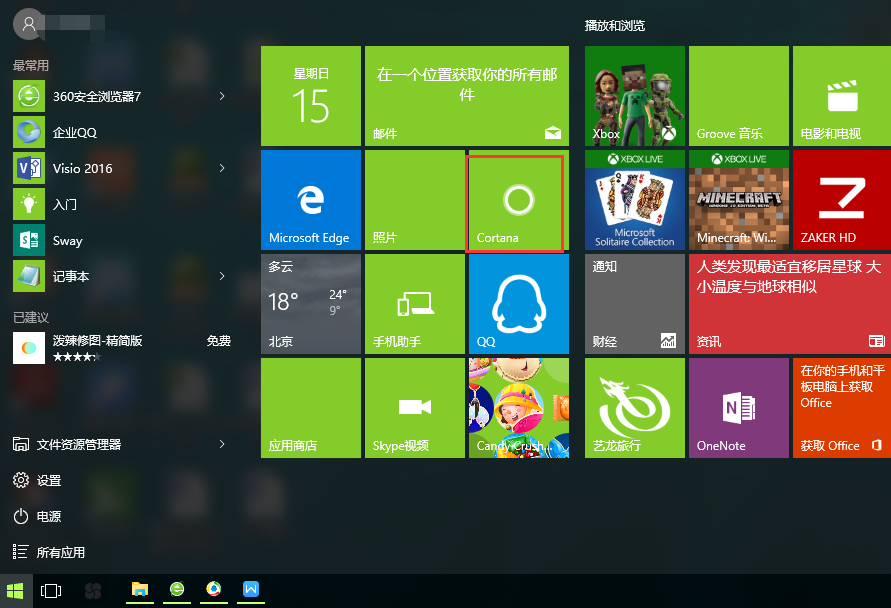
Task: Expand the Visio 2016 jump list arrow
Action: (x=222, y=168)
